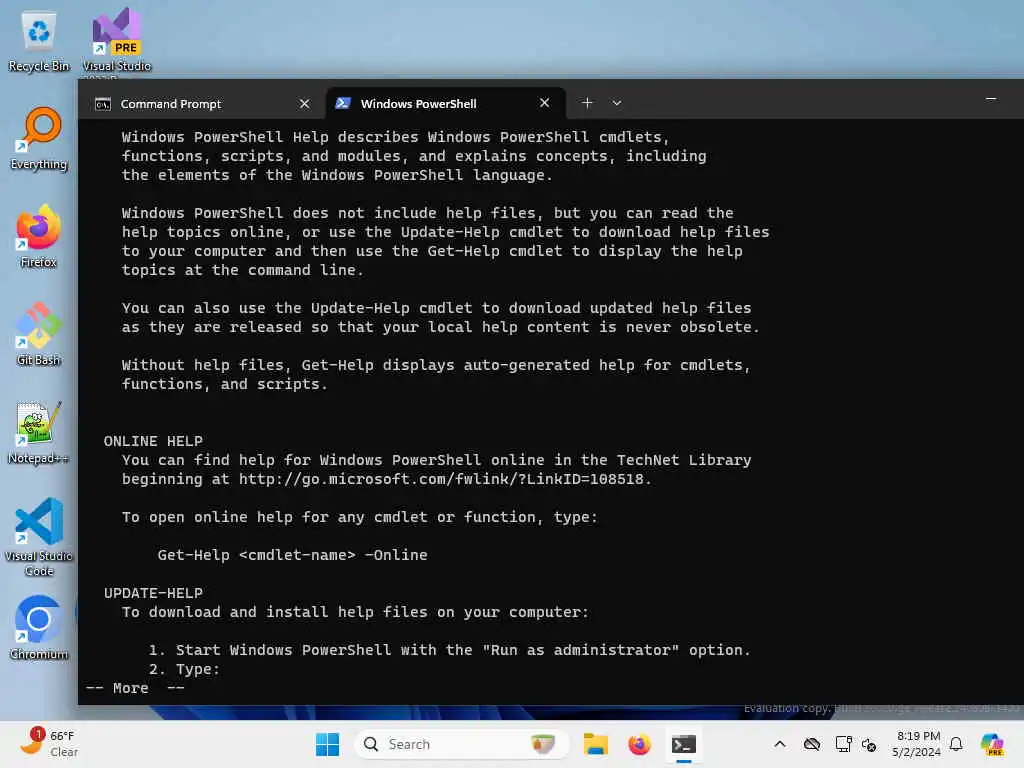The height and width of the screenshot is (768, 1024).
Task: Click the Terminal taskbar icon
Action: [x=684, y=744]
